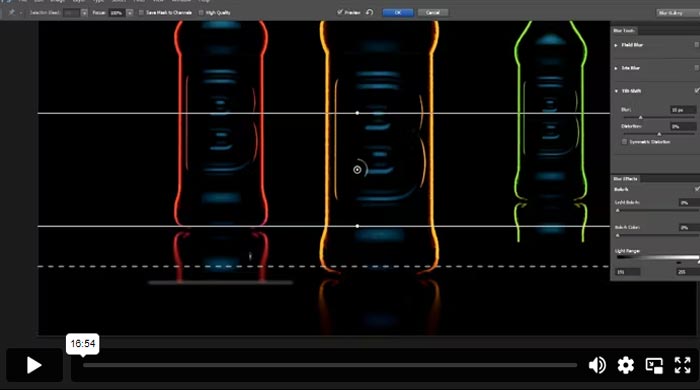Image resolution: width=700 pixels, height=390 pixels.
Task: Select the Blur Effects panel tab
Action: pyautogui.click(x=625, y=178)
